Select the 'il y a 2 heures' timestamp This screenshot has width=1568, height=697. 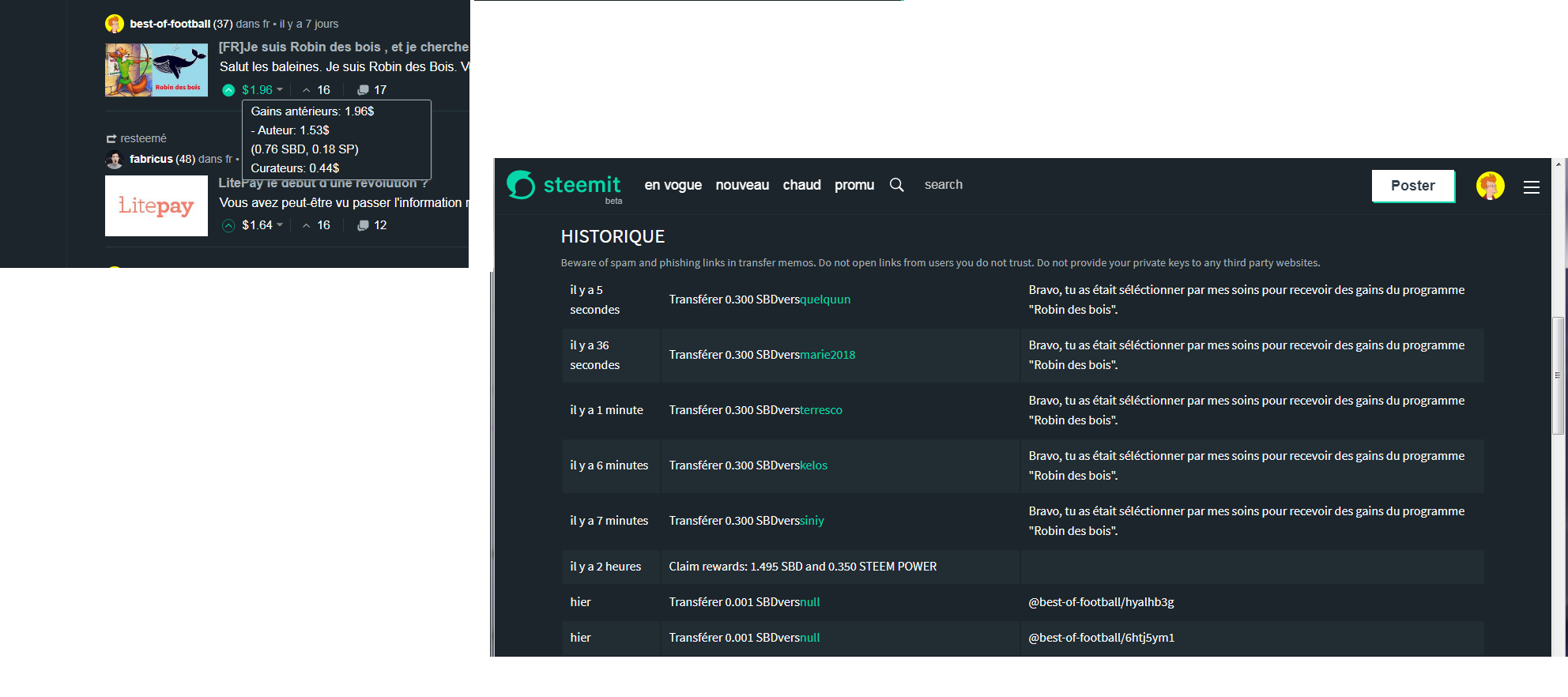click(x=605, y=567)
